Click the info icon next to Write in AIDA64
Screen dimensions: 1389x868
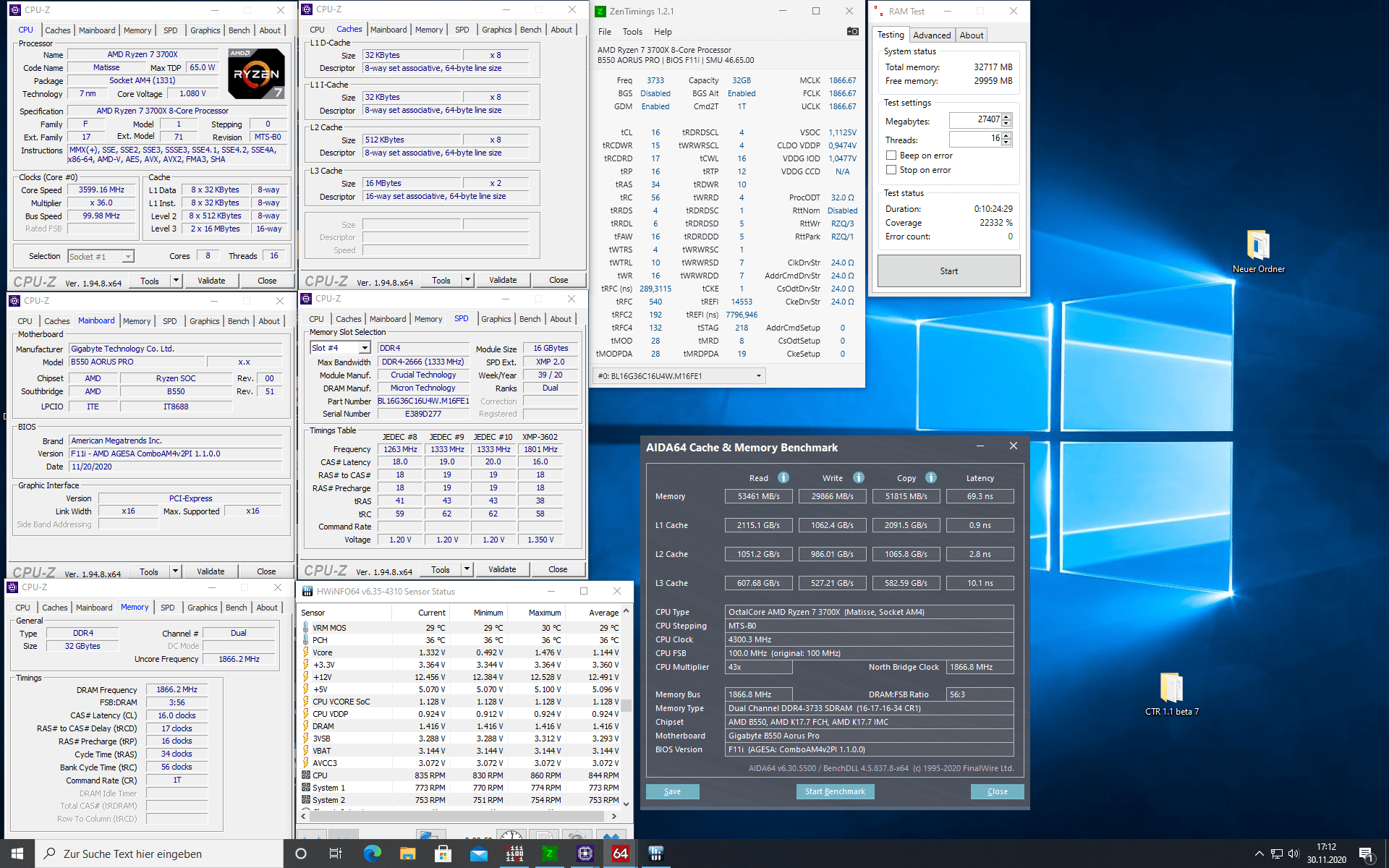[x=859, y=477]
